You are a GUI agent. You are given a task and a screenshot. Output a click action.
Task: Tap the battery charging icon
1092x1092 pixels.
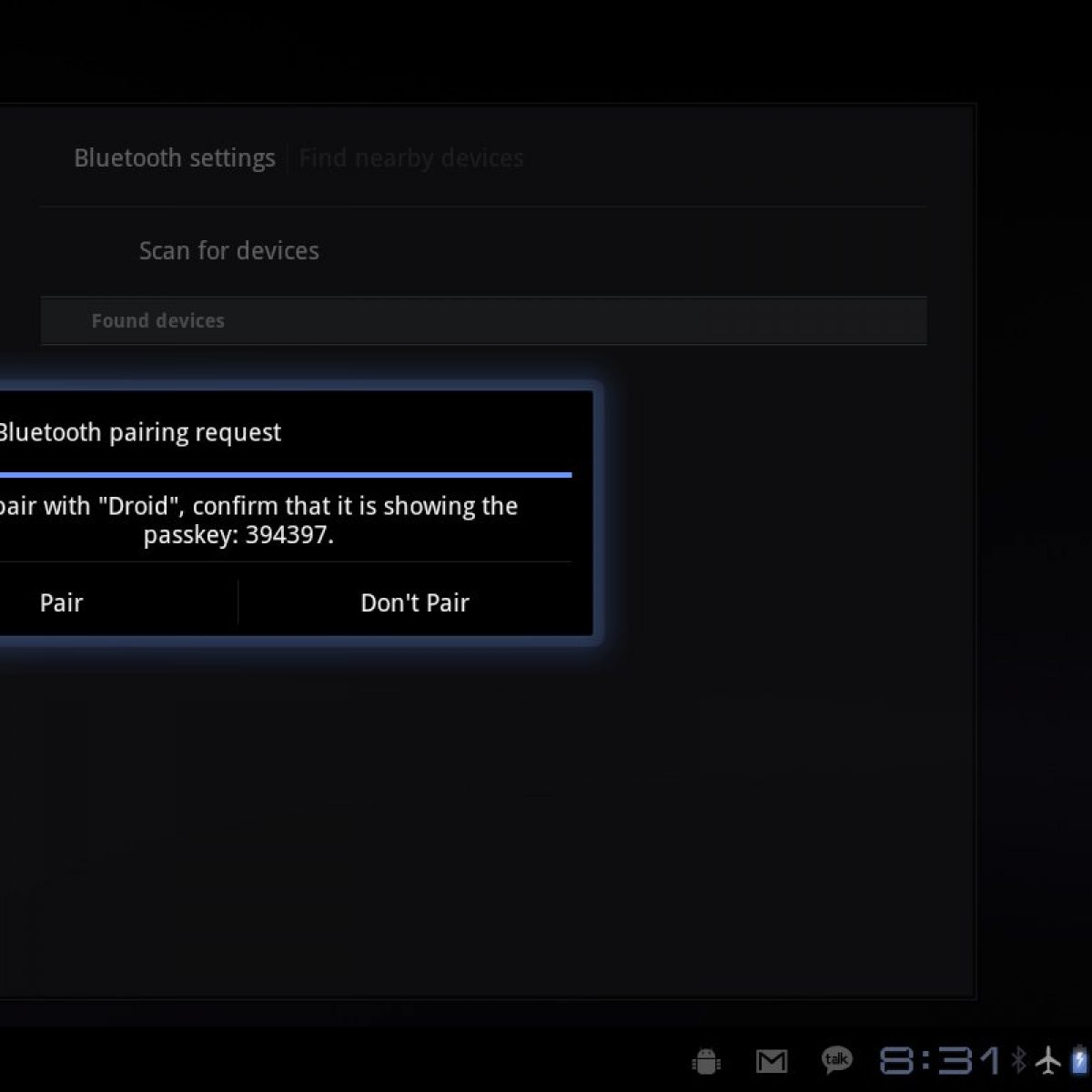point(1078,1060)
